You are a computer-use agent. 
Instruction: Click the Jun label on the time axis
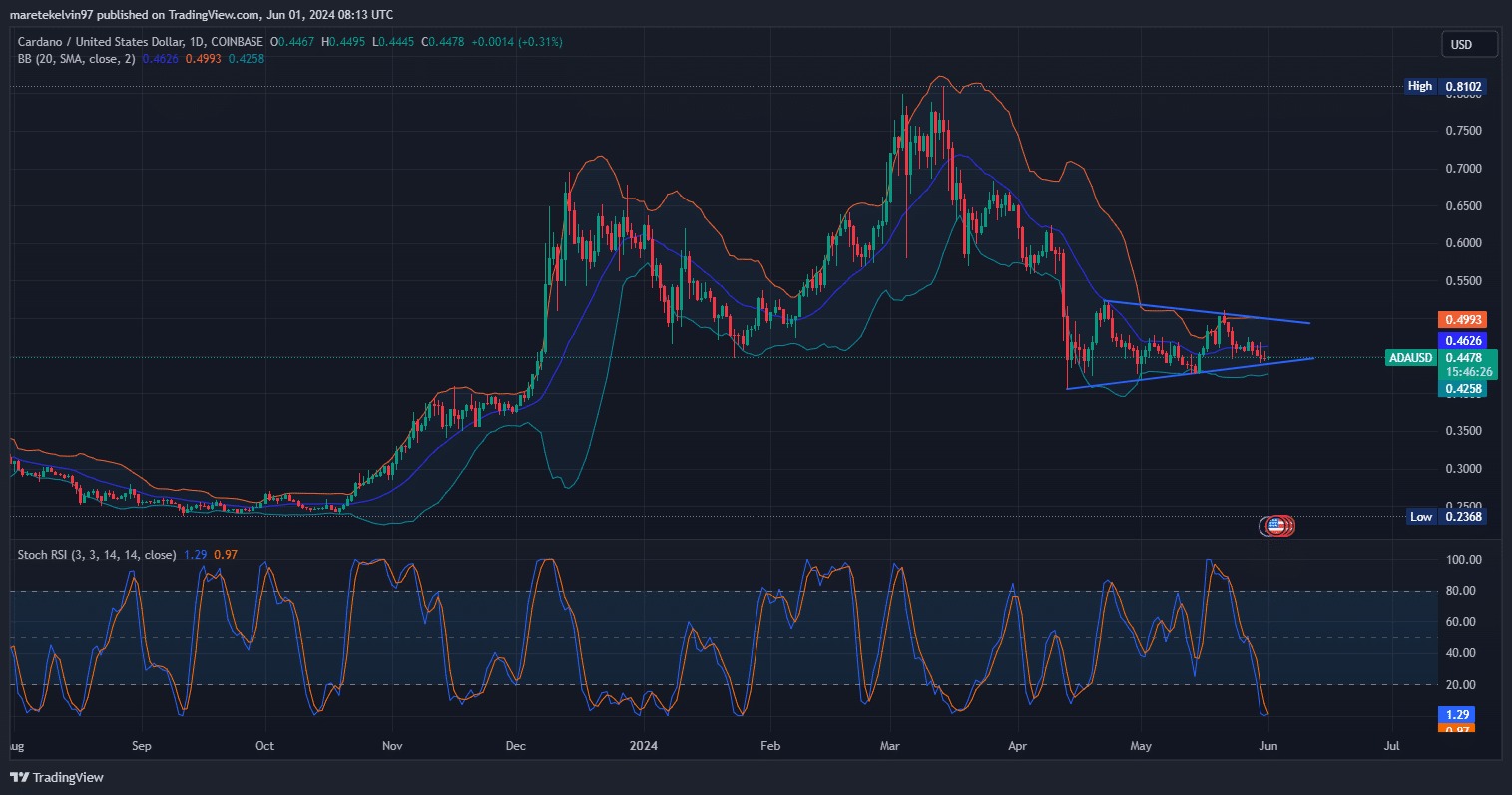click(x=1266, y=746)
